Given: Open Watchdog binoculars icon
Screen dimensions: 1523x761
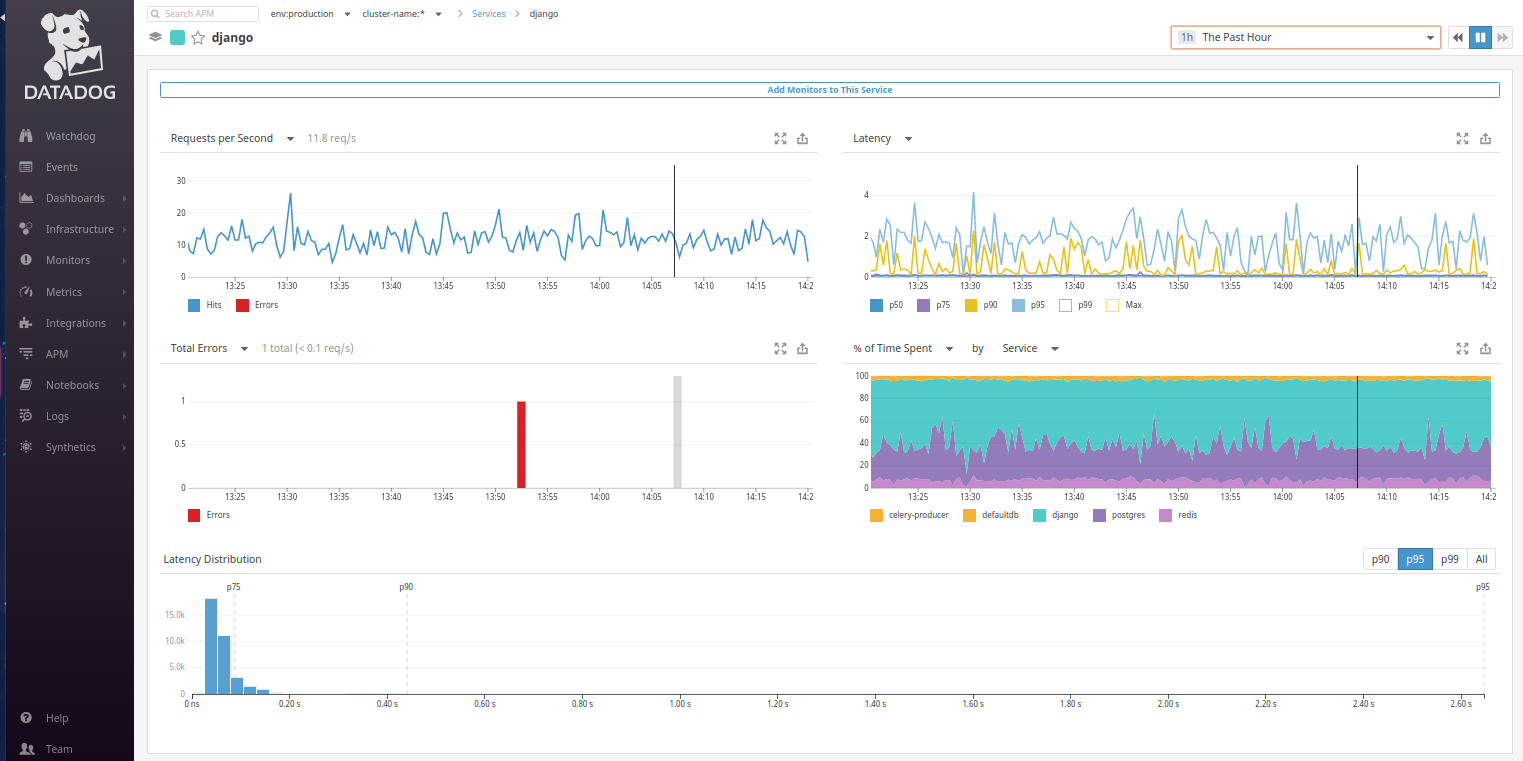Looking at the screenshot, I should tap(26, 136).
